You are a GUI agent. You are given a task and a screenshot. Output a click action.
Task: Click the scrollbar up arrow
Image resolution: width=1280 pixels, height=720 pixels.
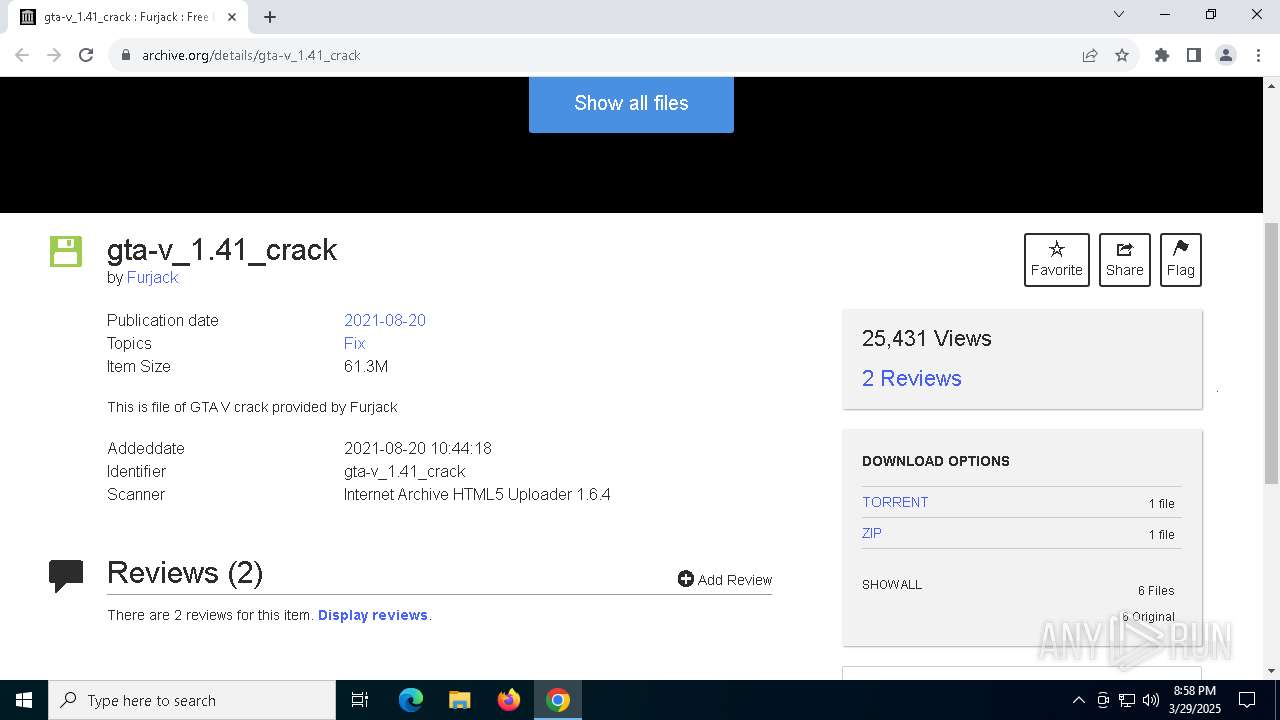(x=1272, y=84)
